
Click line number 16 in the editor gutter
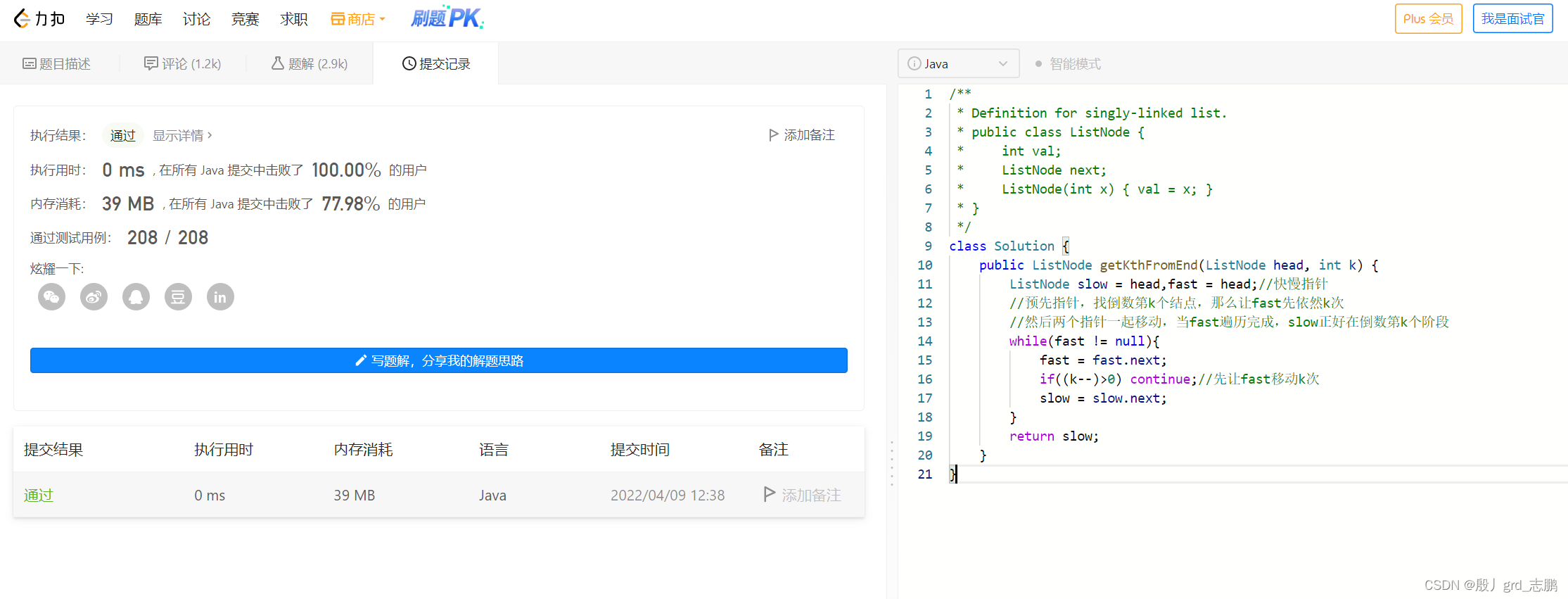[x=924, y=379]
